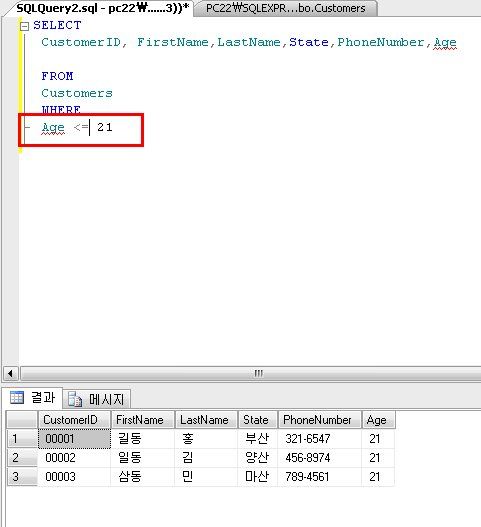The image size is (481, 527).
Task: Click Age at end of query column list
Action: [x=445, y=43]
